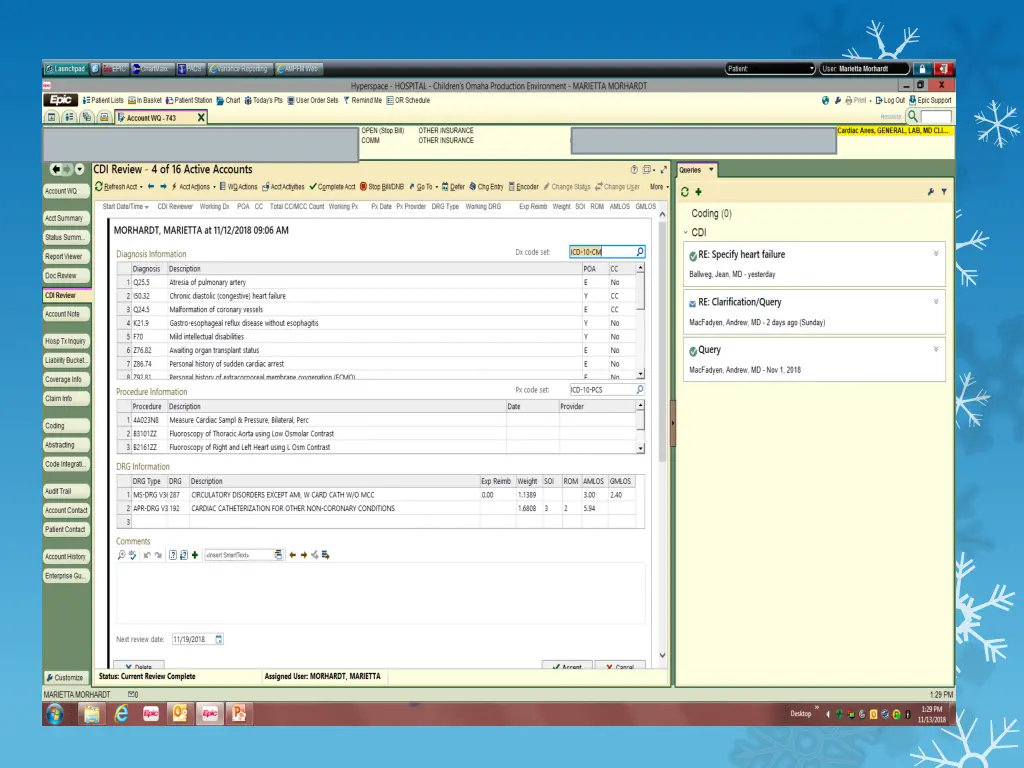
Task: Click the Remind Me toolbar item
Action: [362, 101]
